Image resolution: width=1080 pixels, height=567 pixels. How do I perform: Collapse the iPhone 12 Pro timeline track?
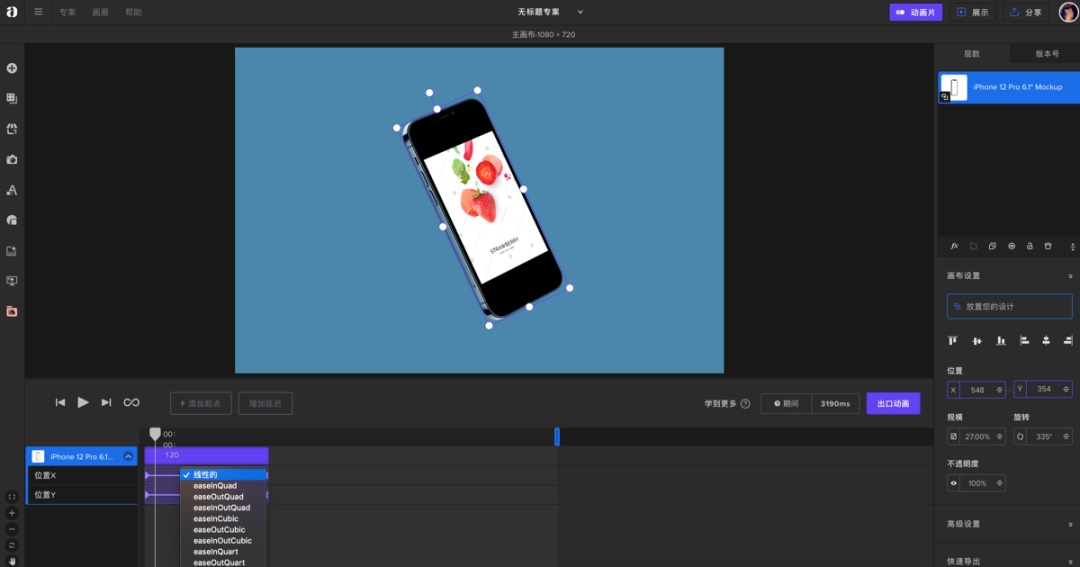(128, 456)
